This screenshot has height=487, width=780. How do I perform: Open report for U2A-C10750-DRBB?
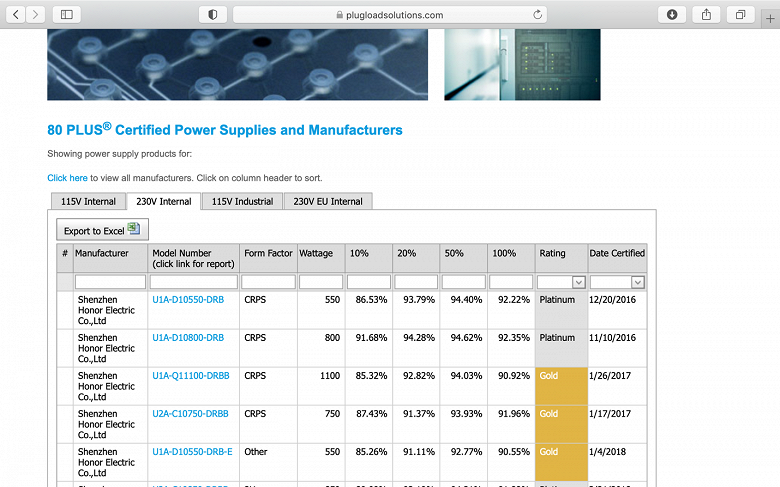190,413
